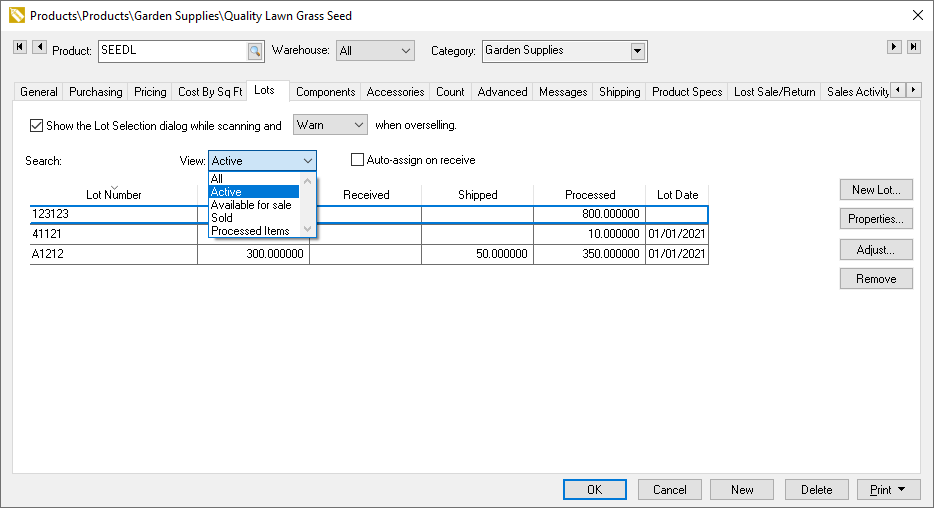Click the product search magnifier icon
The width and height of the screenshot is (934, 508).
[x=255, y=51]
